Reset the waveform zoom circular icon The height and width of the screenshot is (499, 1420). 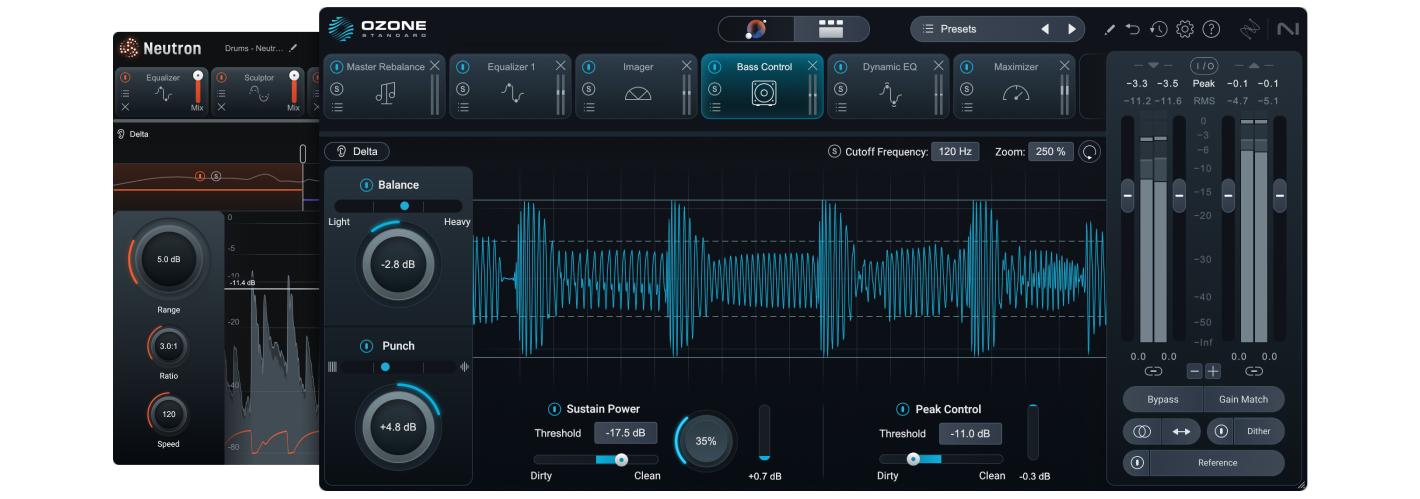point(1090,152)
